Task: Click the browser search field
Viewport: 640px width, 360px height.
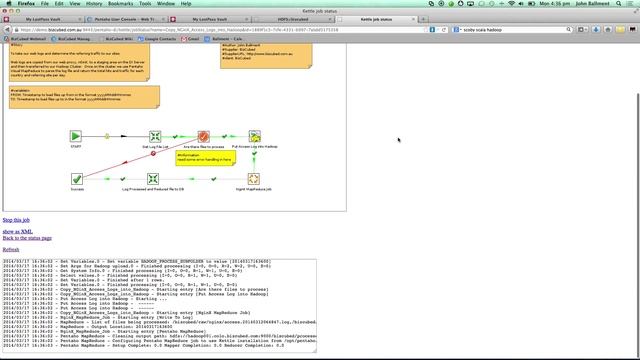Action: click(x=512, y=30)
